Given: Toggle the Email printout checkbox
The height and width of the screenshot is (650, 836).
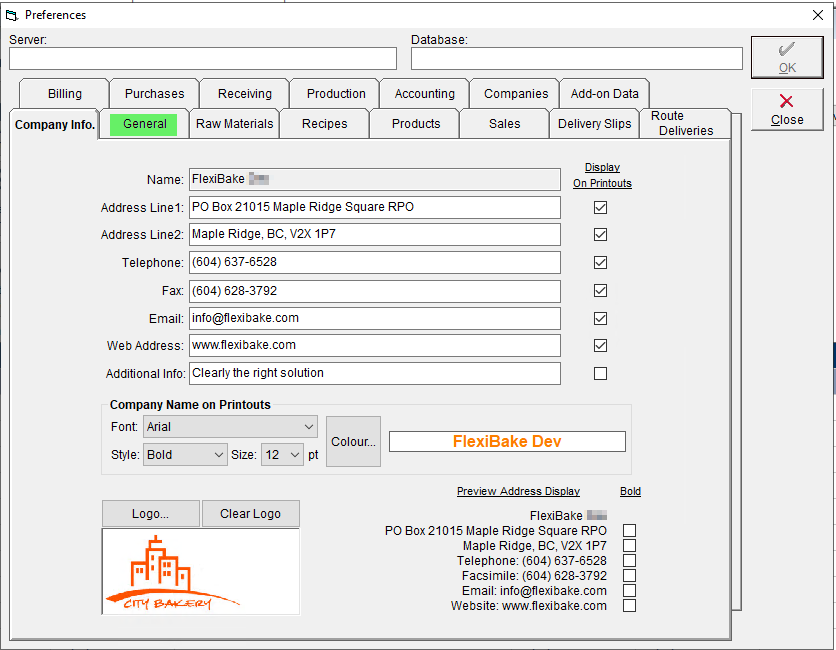Looking at the screenshot, I should pyautogui.click(x=600, y=318).
